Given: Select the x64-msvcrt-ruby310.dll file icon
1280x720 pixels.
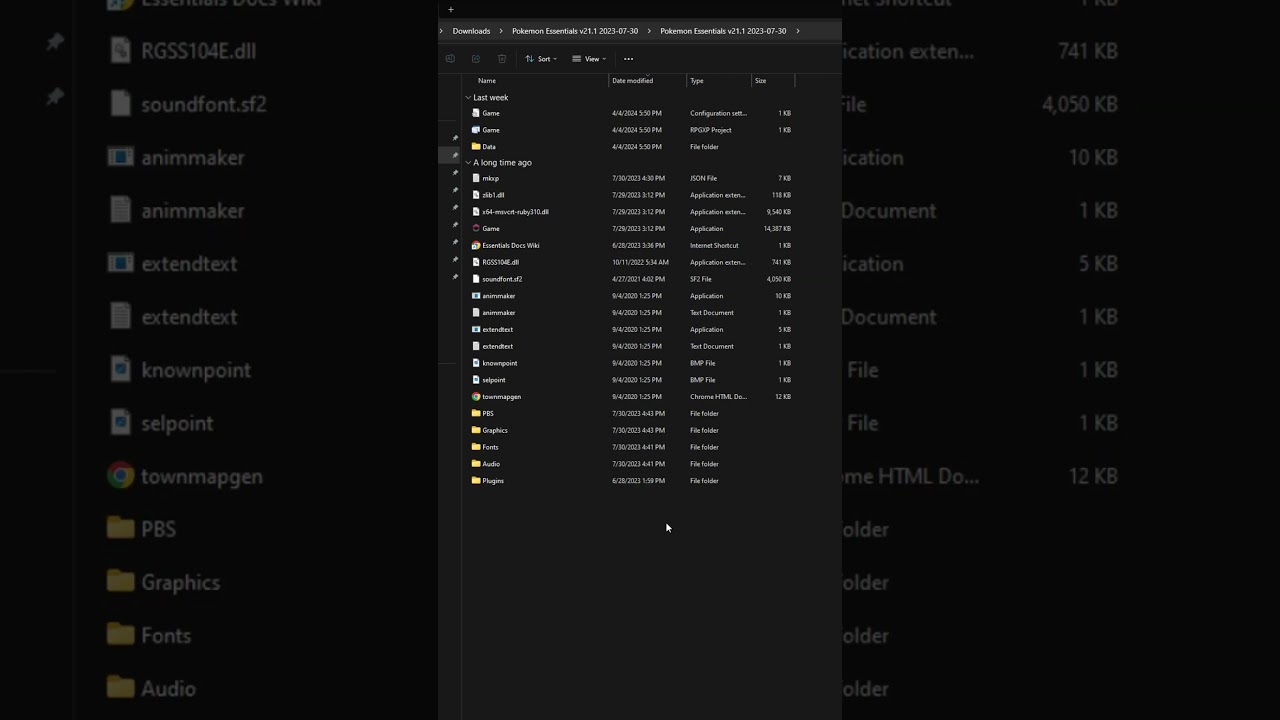Looking at the screenshot, I should (x=476, y=212).
